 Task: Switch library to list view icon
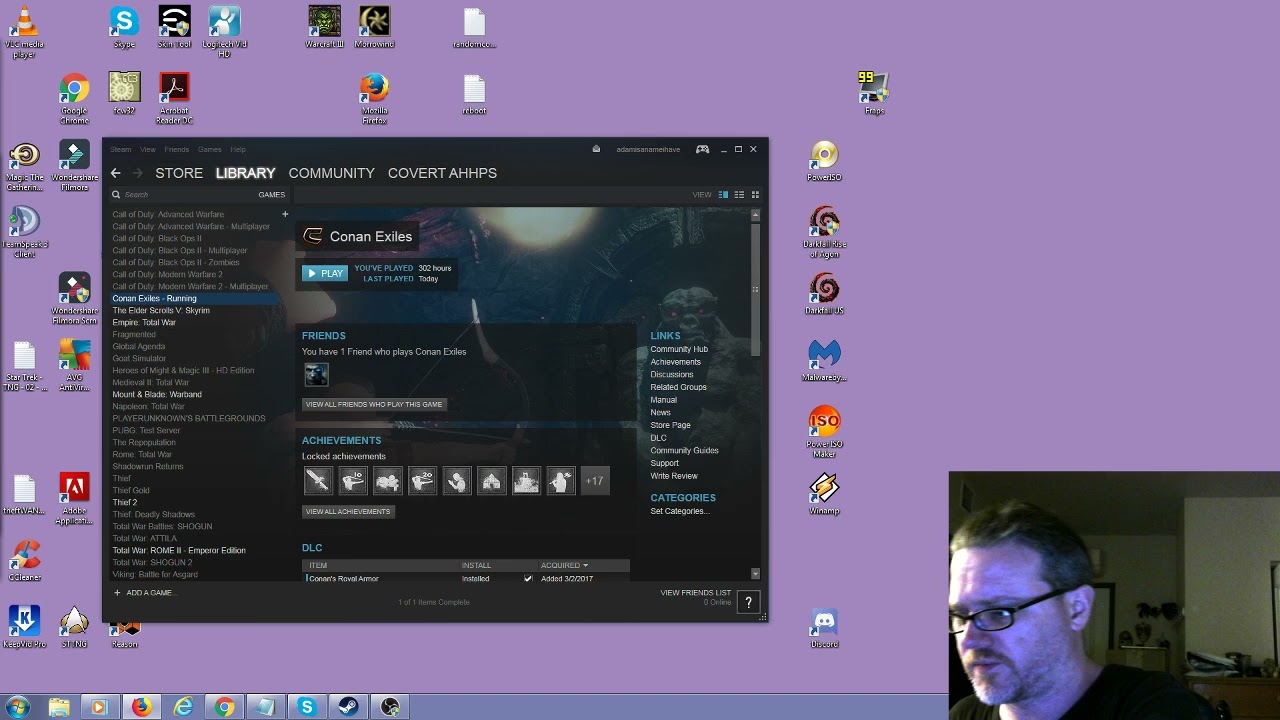[739, 195]
